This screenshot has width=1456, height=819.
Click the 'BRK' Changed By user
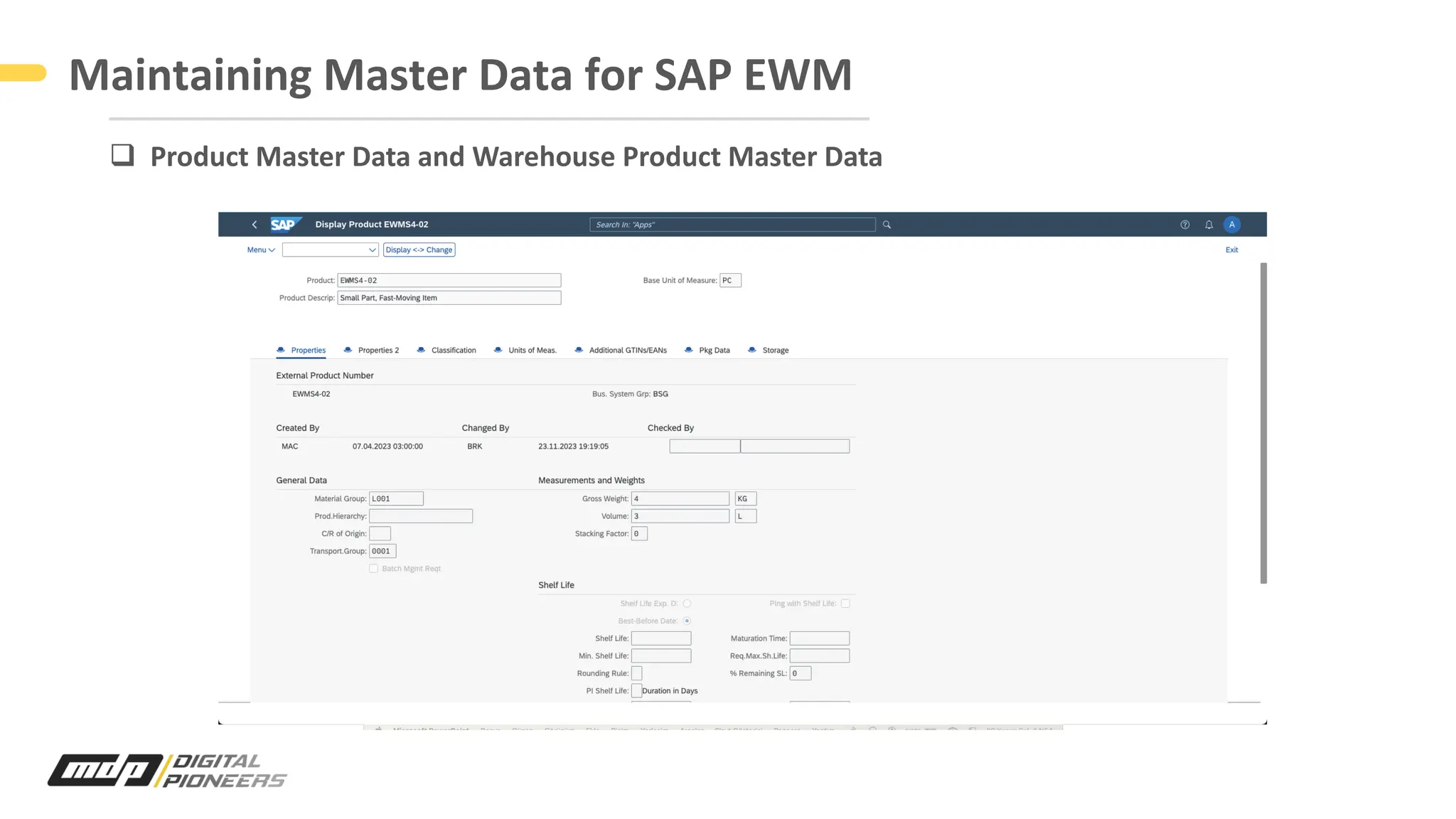tap(475, 446)
